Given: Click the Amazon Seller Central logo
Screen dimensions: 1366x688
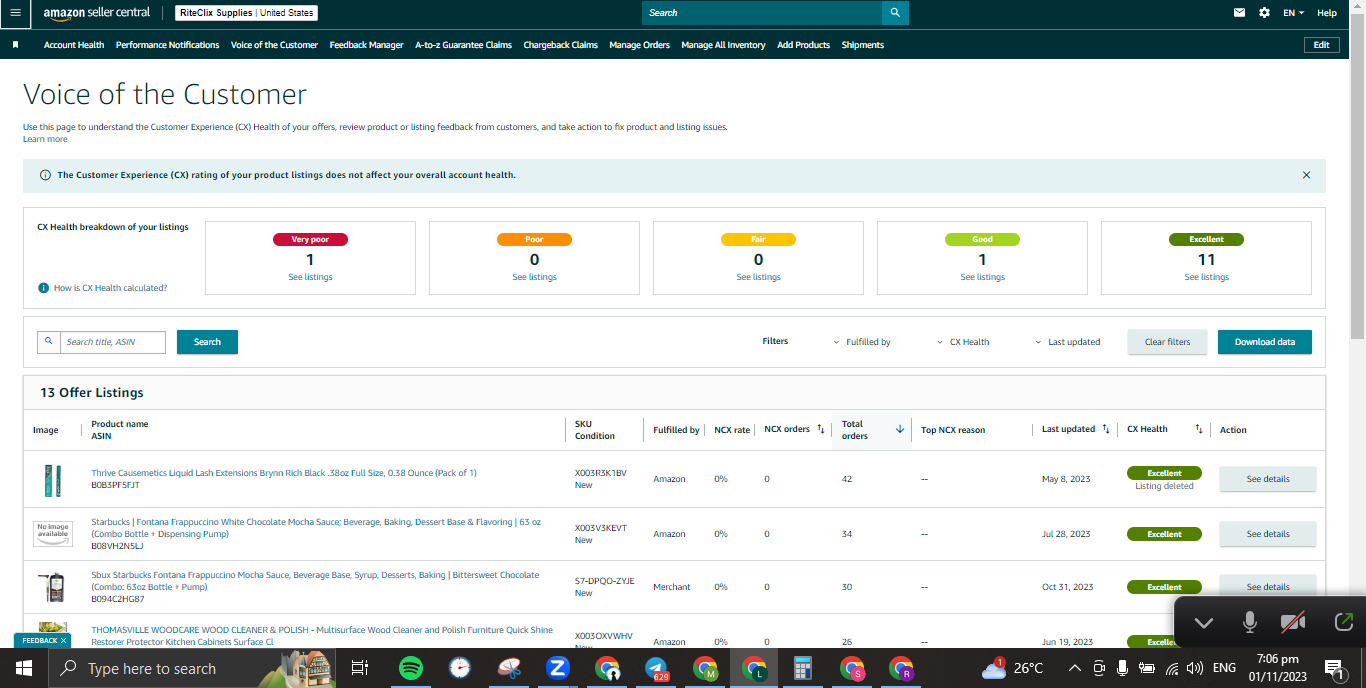Looking at the screenshot, I should click(97, 13).
